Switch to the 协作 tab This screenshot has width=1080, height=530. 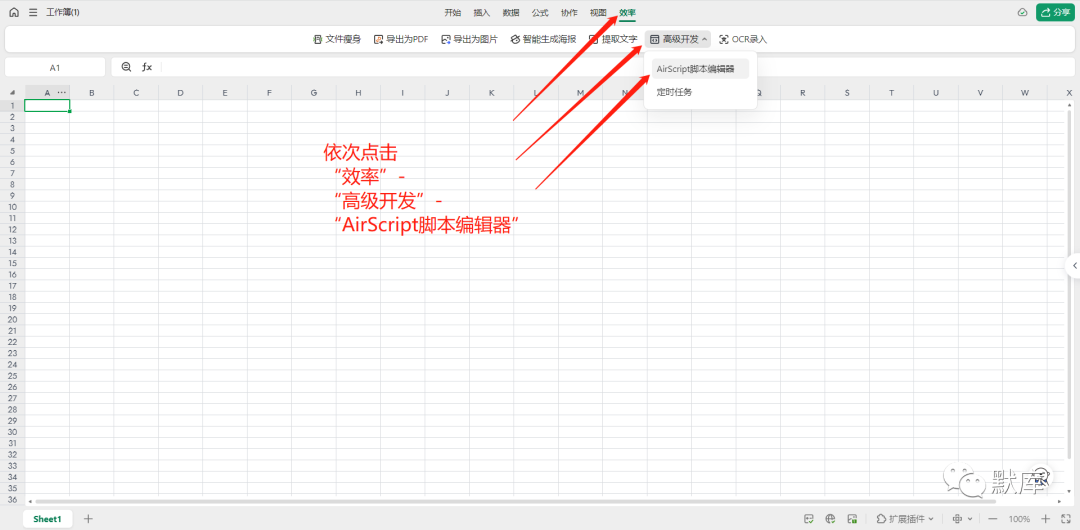coord(570,12)
